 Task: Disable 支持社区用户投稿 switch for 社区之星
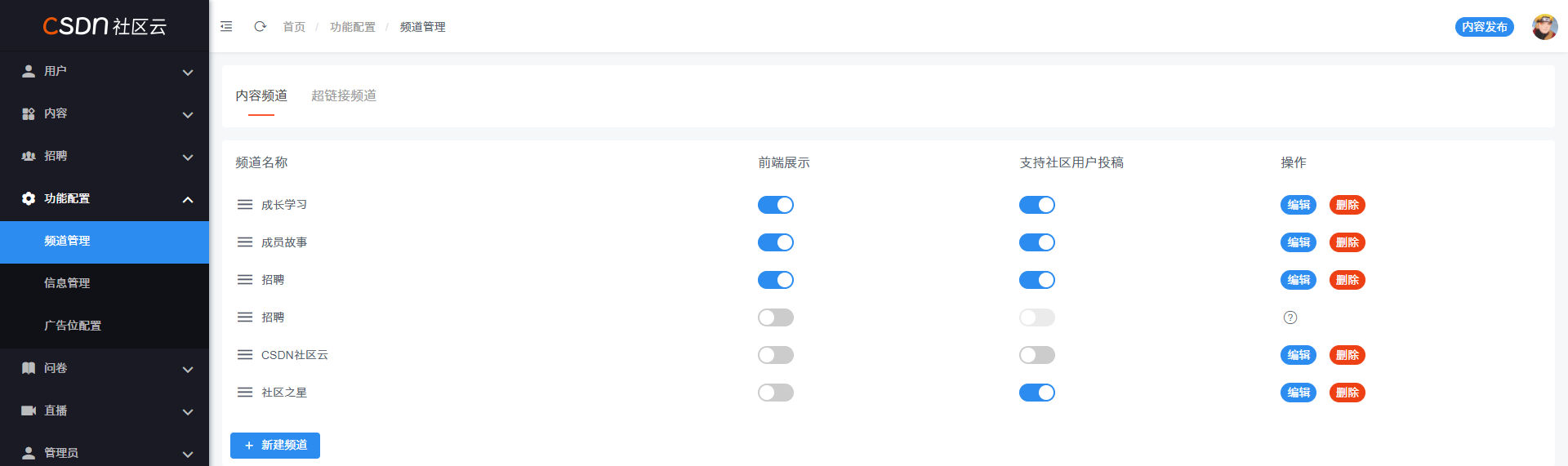click(1037, 393)
